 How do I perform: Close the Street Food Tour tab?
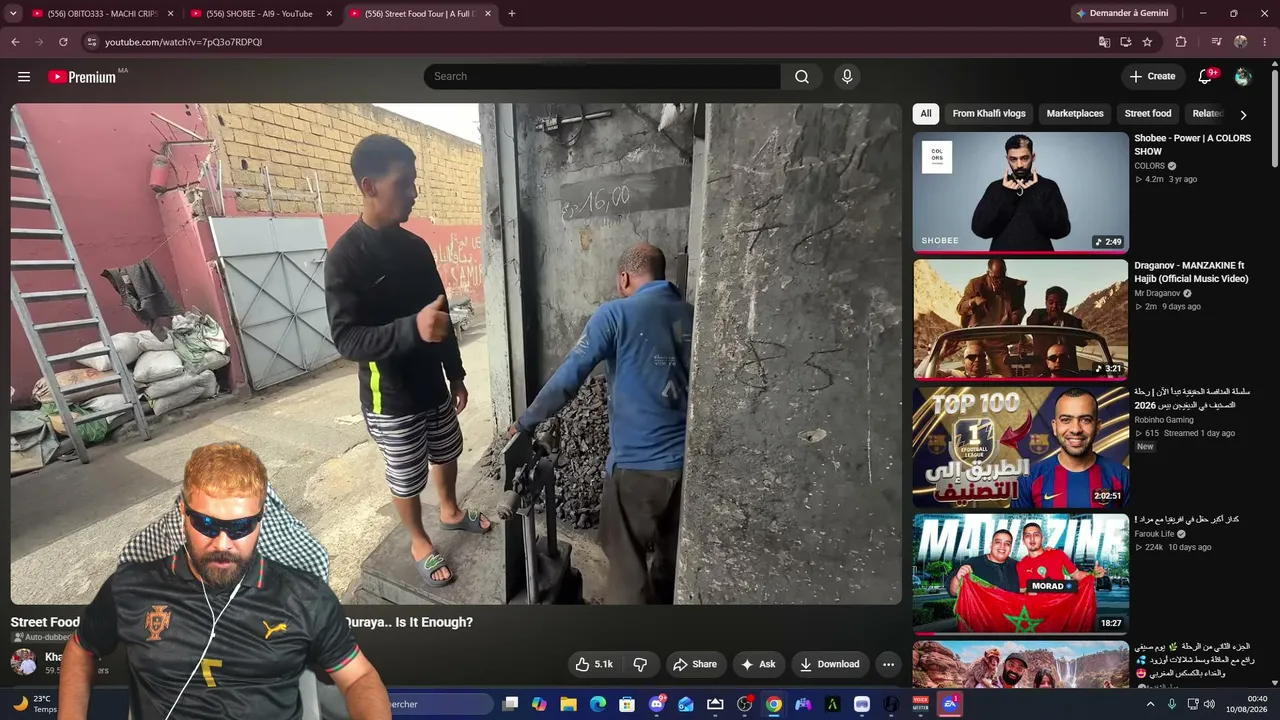coord(488,14)
